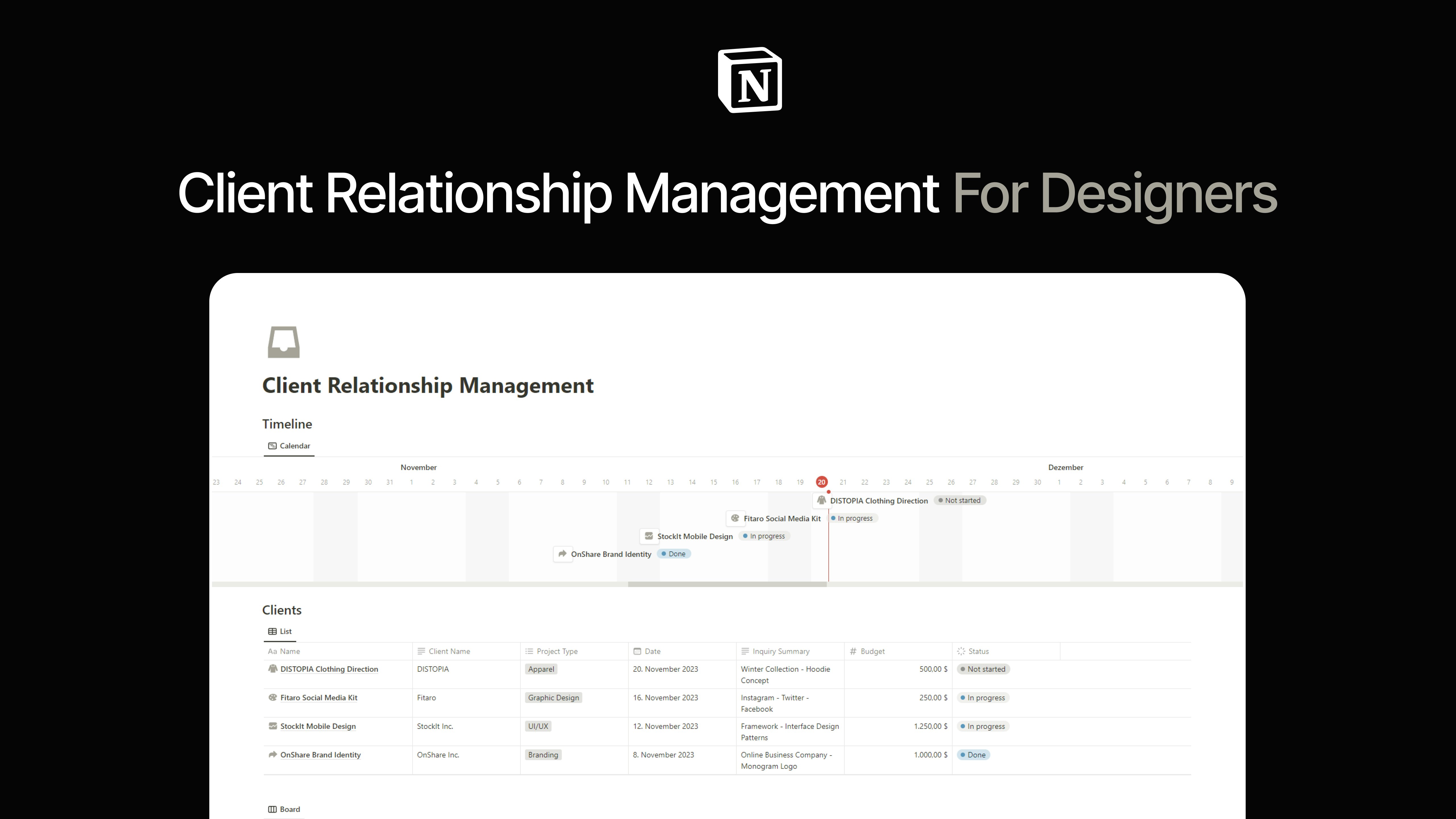Screen dimensions: 1456x819
Task: Click the Date column calendar icon
Action: click(638, 651)
